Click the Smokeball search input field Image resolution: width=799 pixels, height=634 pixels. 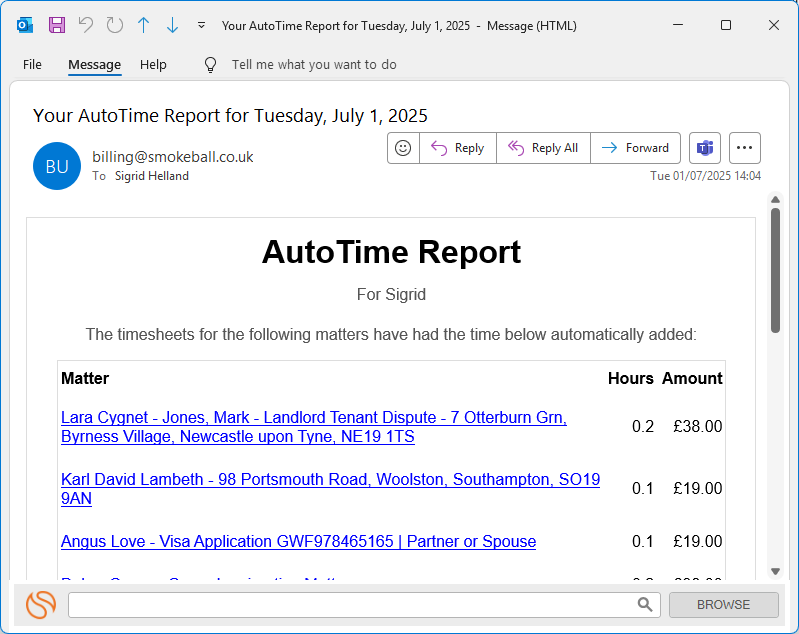[x=364, y=605]
